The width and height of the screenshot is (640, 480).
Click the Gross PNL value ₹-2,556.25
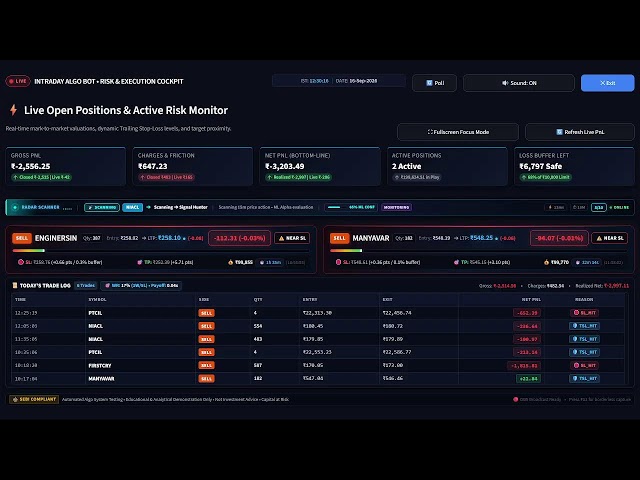click(x=31, y=166)
